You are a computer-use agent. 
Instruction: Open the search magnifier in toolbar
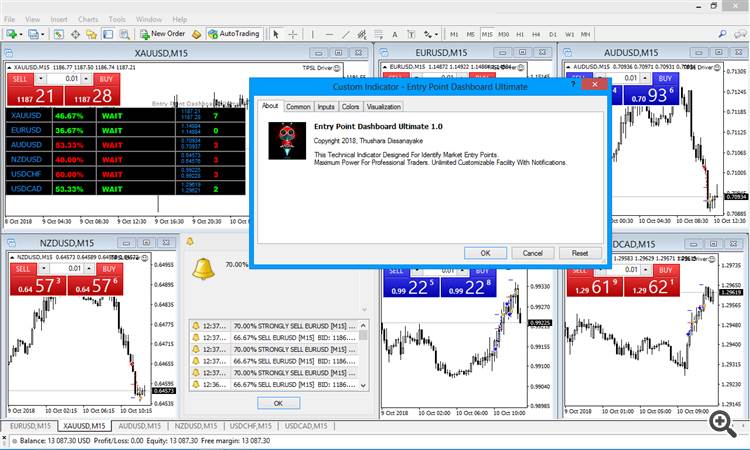coord(722,34)
